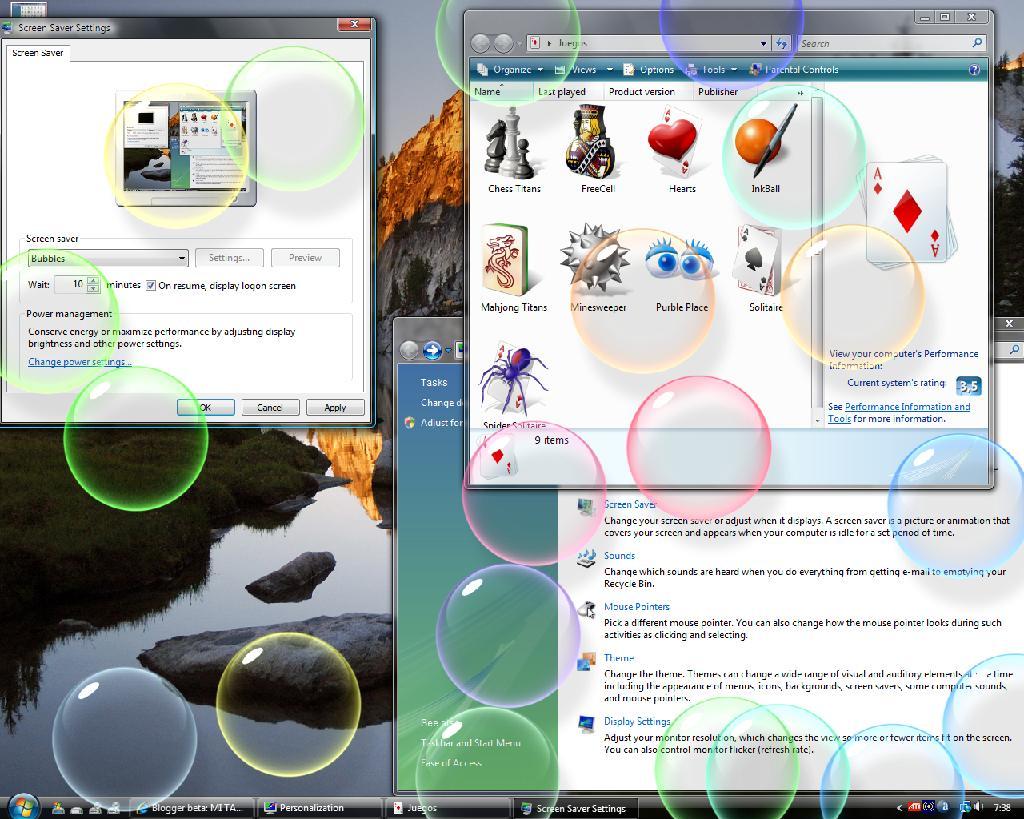Click the Display Settings monitor icon

click(x=586, y=724)
